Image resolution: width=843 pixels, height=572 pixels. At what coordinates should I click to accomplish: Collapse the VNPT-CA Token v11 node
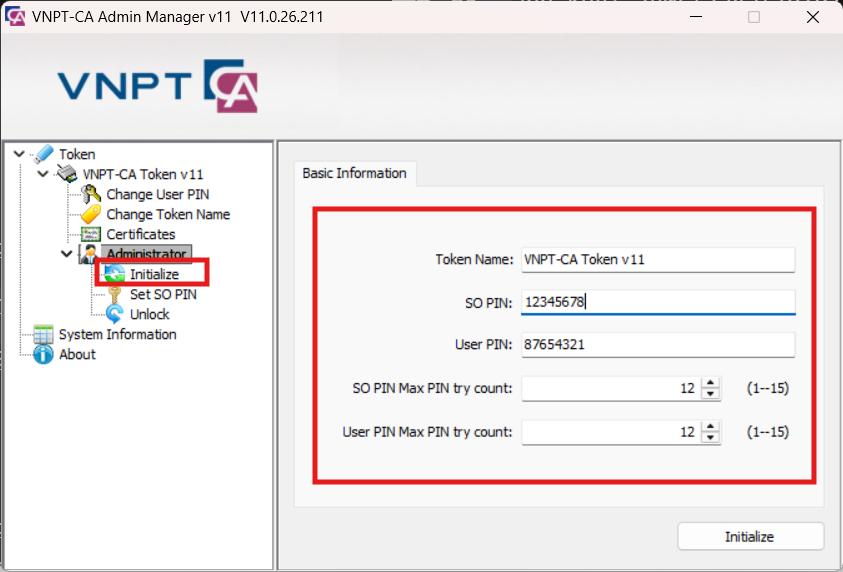(43, 174)
